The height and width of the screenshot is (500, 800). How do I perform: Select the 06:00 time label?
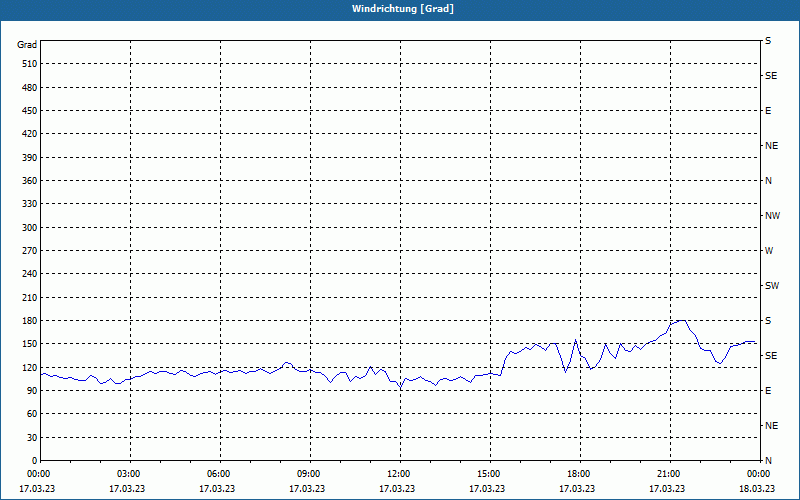[x=220, y=474]
